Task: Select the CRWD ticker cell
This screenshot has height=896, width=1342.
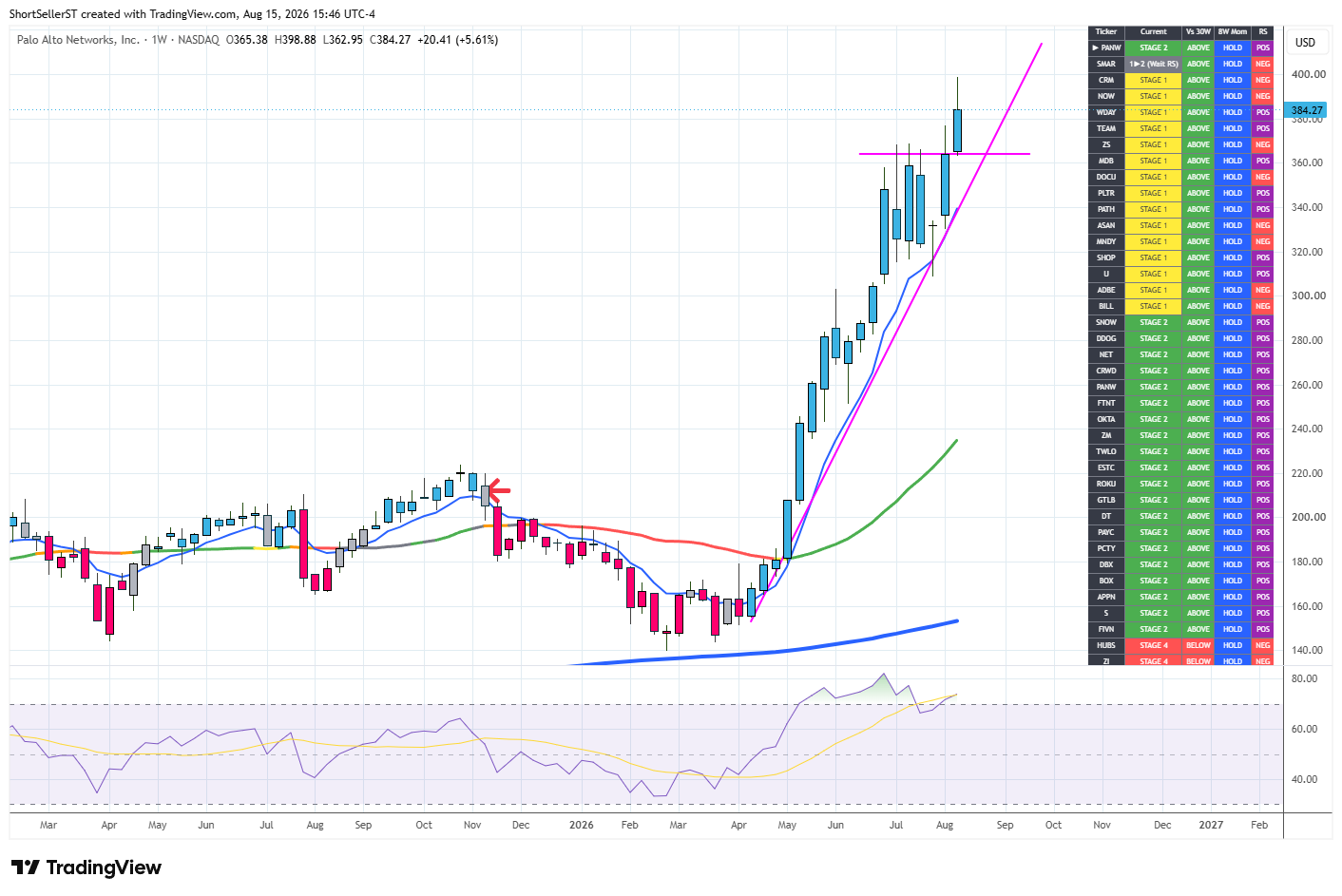Action: pos(1106,371)
